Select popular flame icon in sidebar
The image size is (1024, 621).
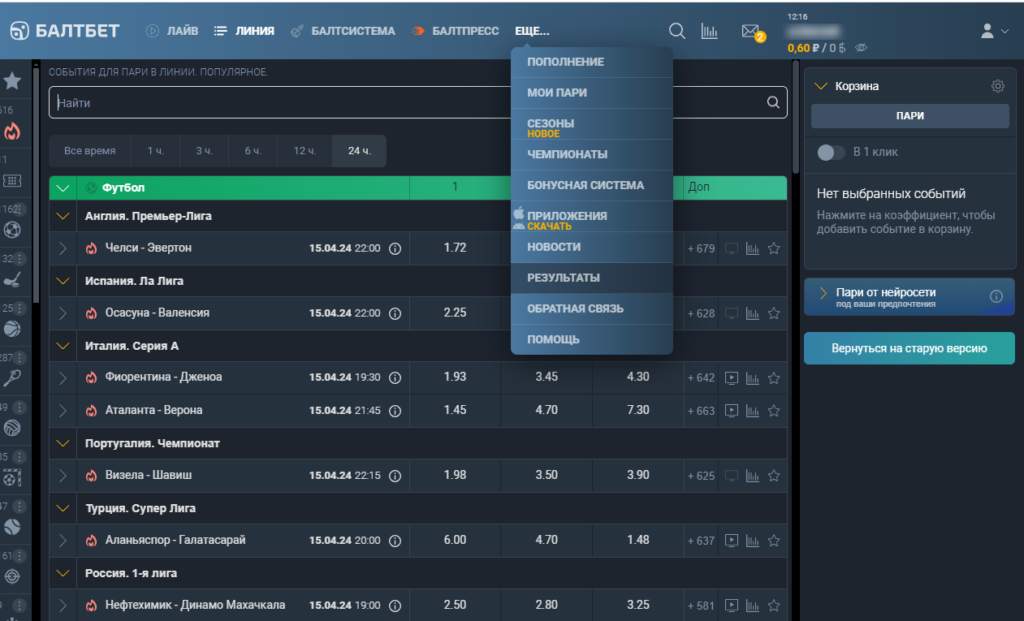(x=12, y=131)
